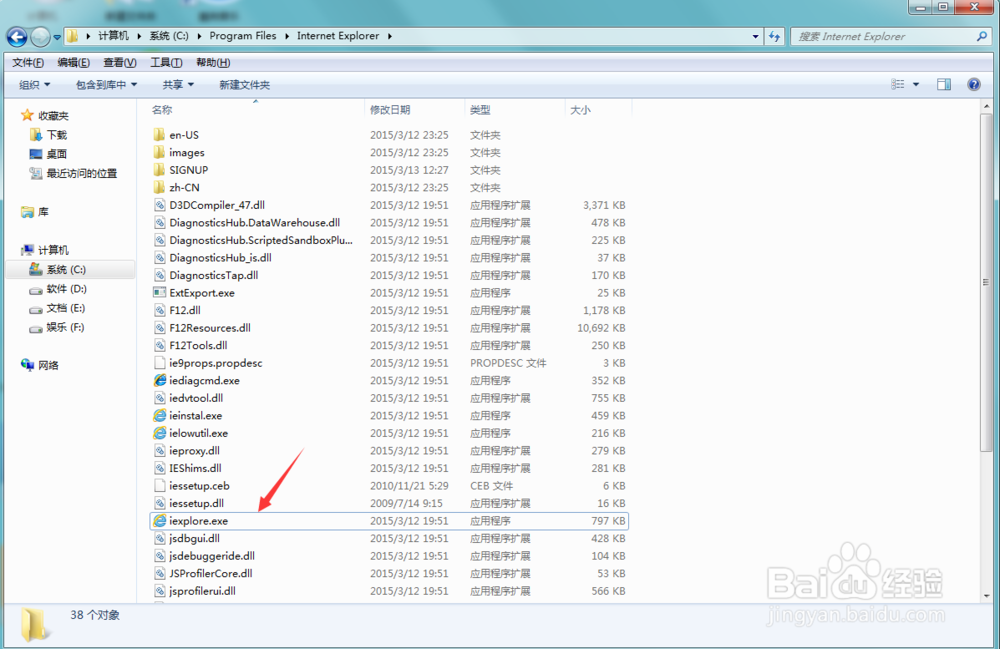Select the iediagcmd.exe IE icon
The width and height of the screenshot is (1000, 649).
point(159,380)
